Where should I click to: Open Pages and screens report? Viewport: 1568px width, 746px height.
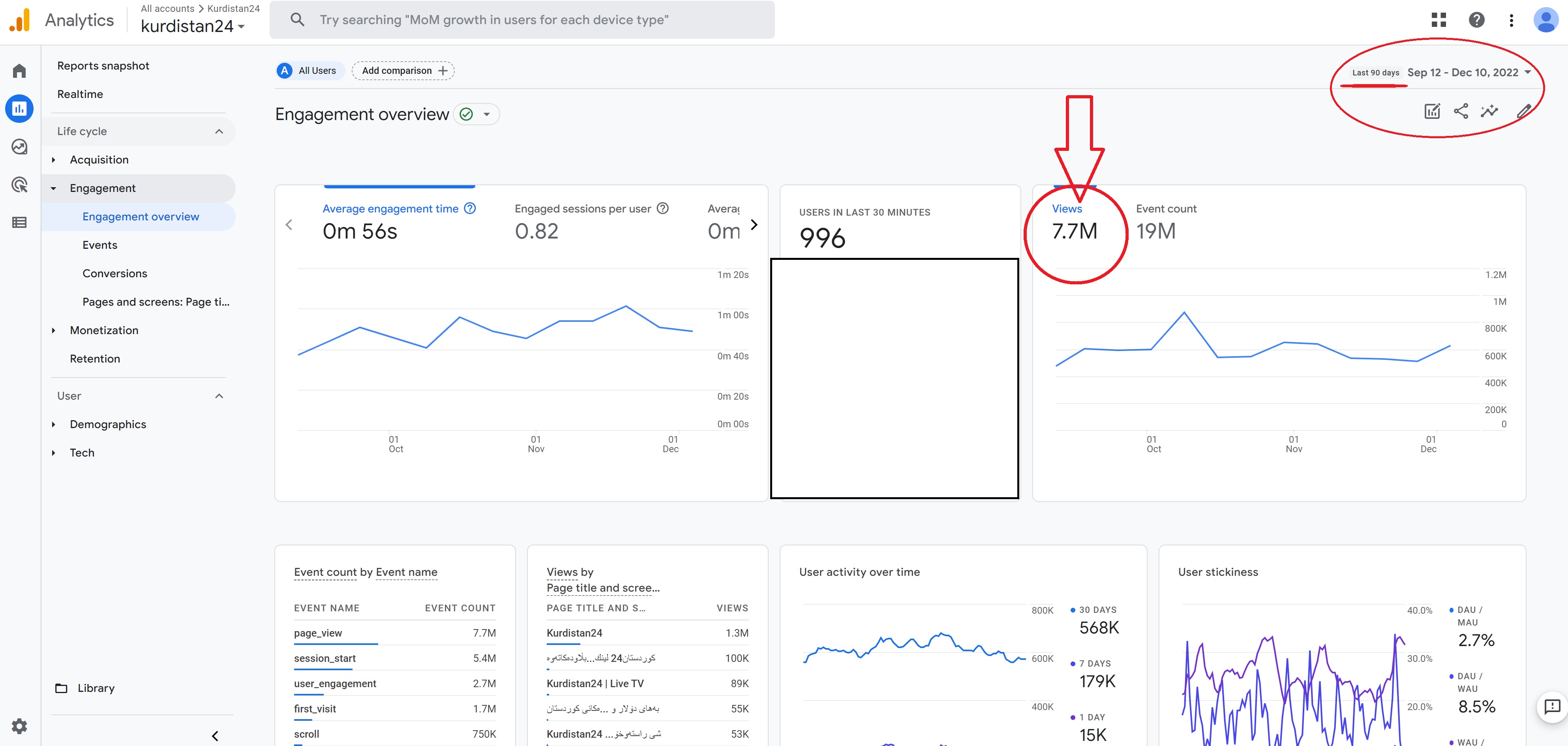pos(156,302)
